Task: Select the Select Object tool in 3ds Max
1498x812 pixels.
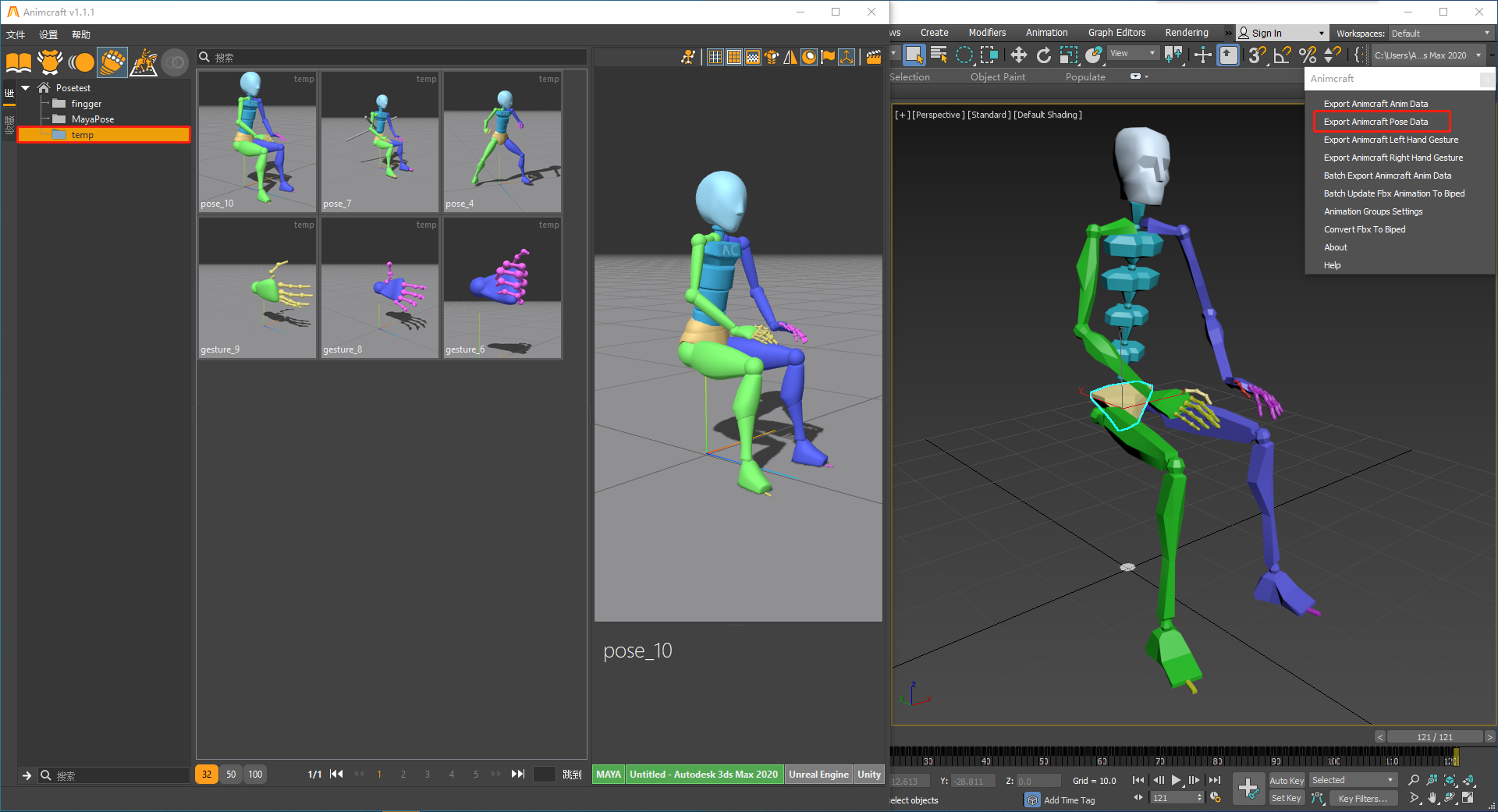Action: point(914,55)
